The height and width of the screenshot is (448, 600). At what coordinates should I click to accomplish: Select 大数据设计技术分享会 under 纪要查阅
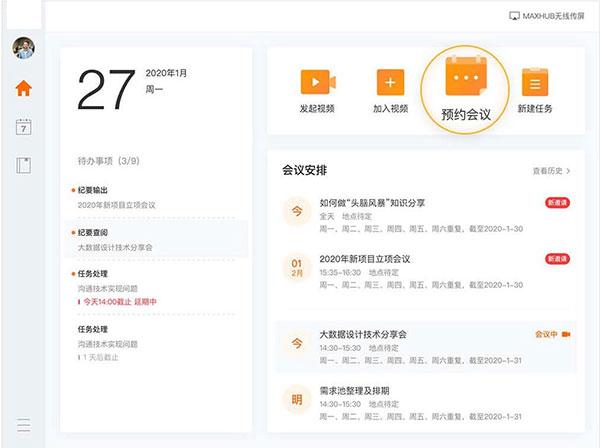115,248
